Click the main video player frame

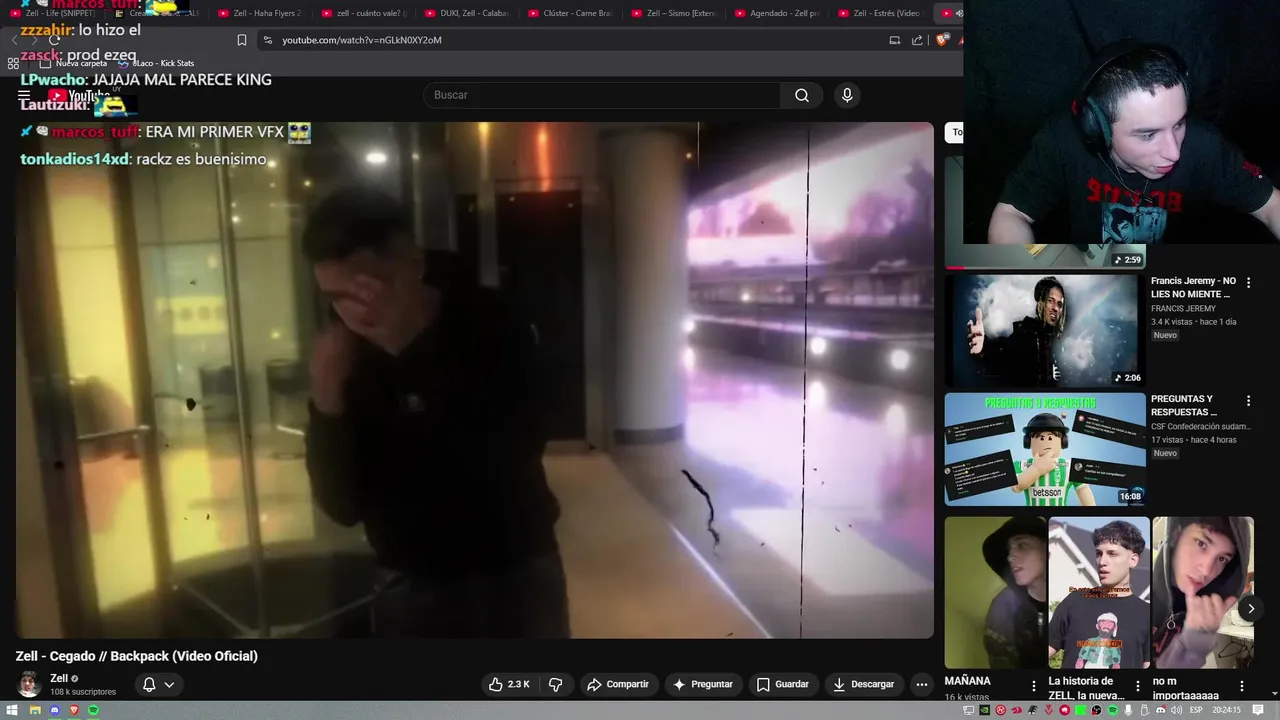475,380
